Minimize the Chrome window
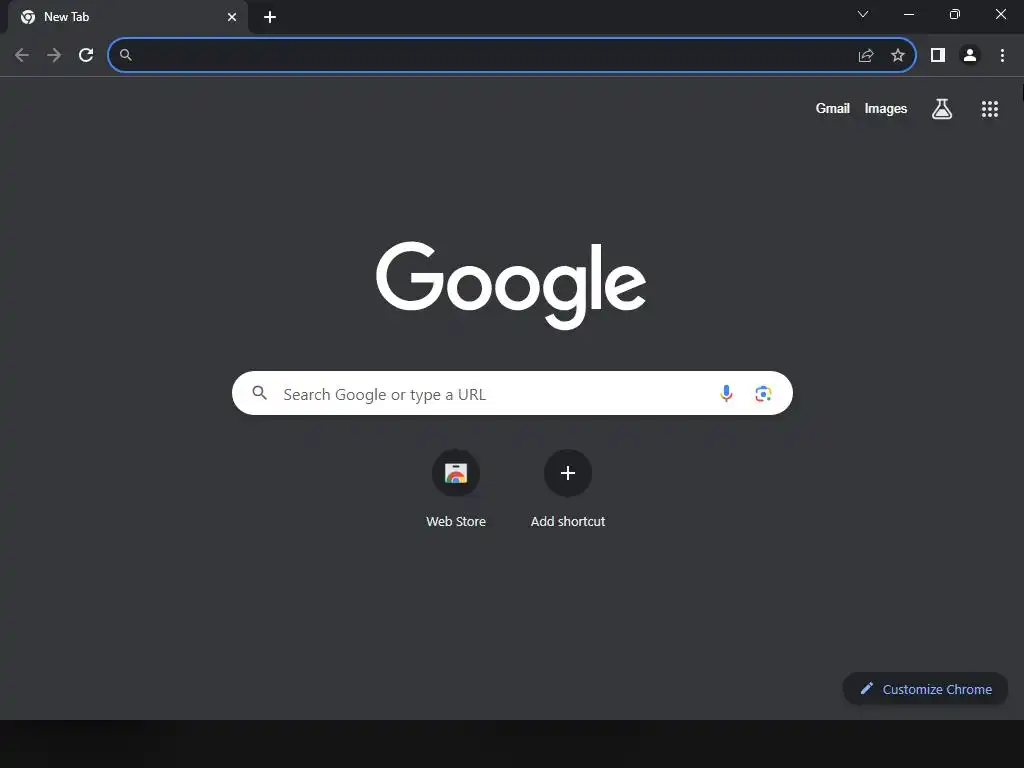Screen dimensions: 1024x768 click(x=909, y=14)
